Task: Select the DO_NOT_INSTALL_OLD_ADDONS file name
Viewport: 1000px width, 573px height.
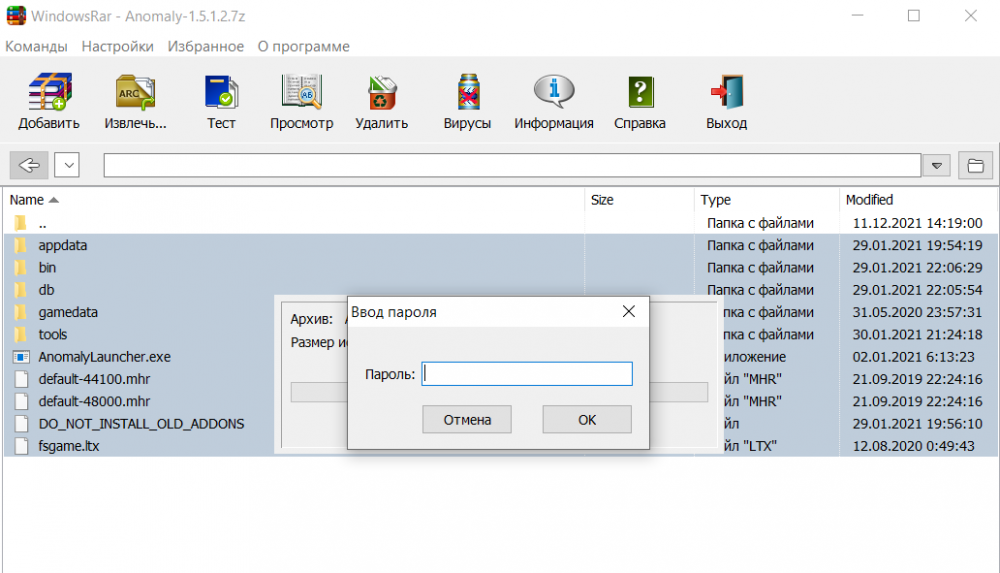Action: click(141, 424)
